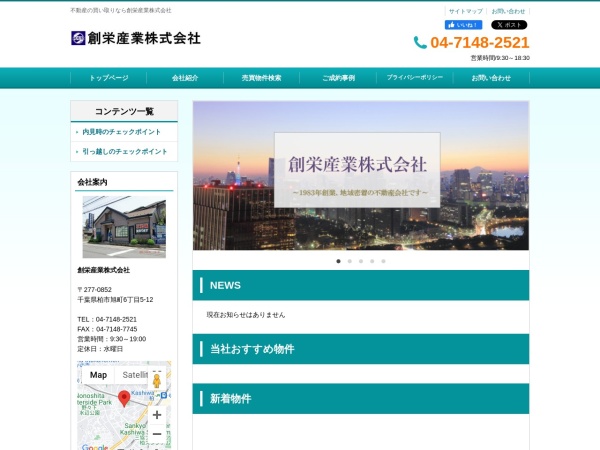Open 引っ越しのチェックポイント sidebar link
The image size is (600, 450).
[125, 152]
